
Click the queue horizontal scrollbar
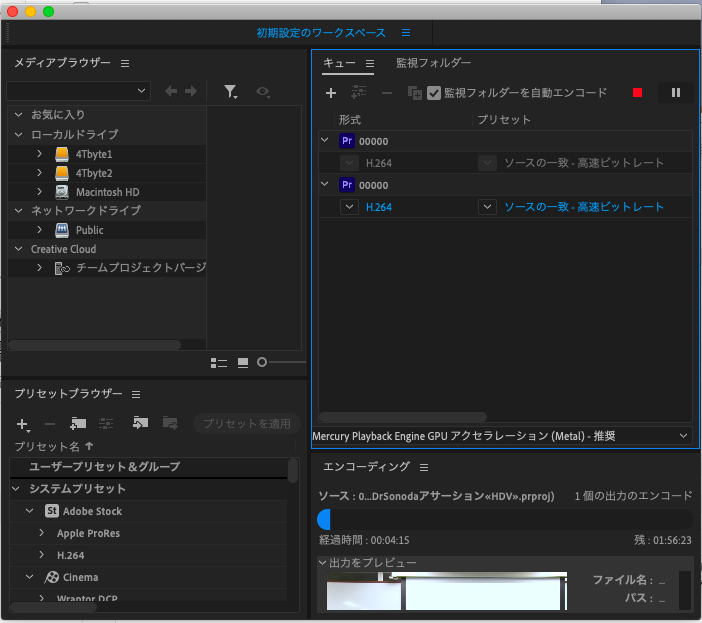pos(402,417)
